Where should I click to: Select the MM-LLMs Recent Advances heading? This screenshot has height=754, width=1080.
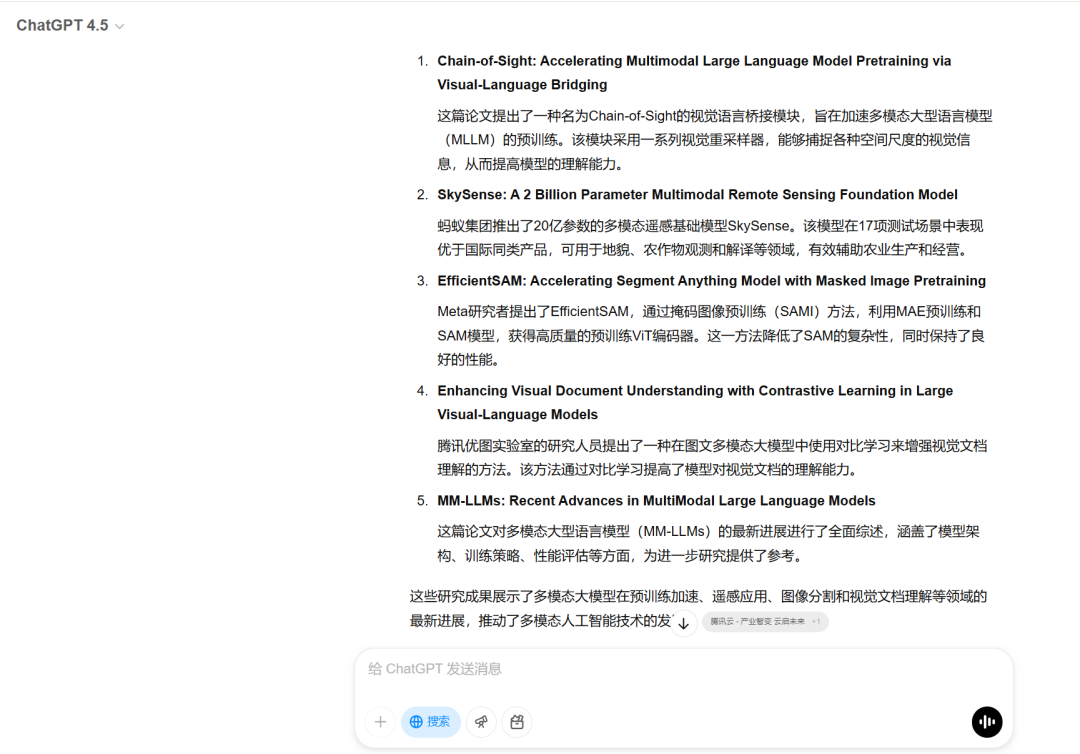[656, 501]
